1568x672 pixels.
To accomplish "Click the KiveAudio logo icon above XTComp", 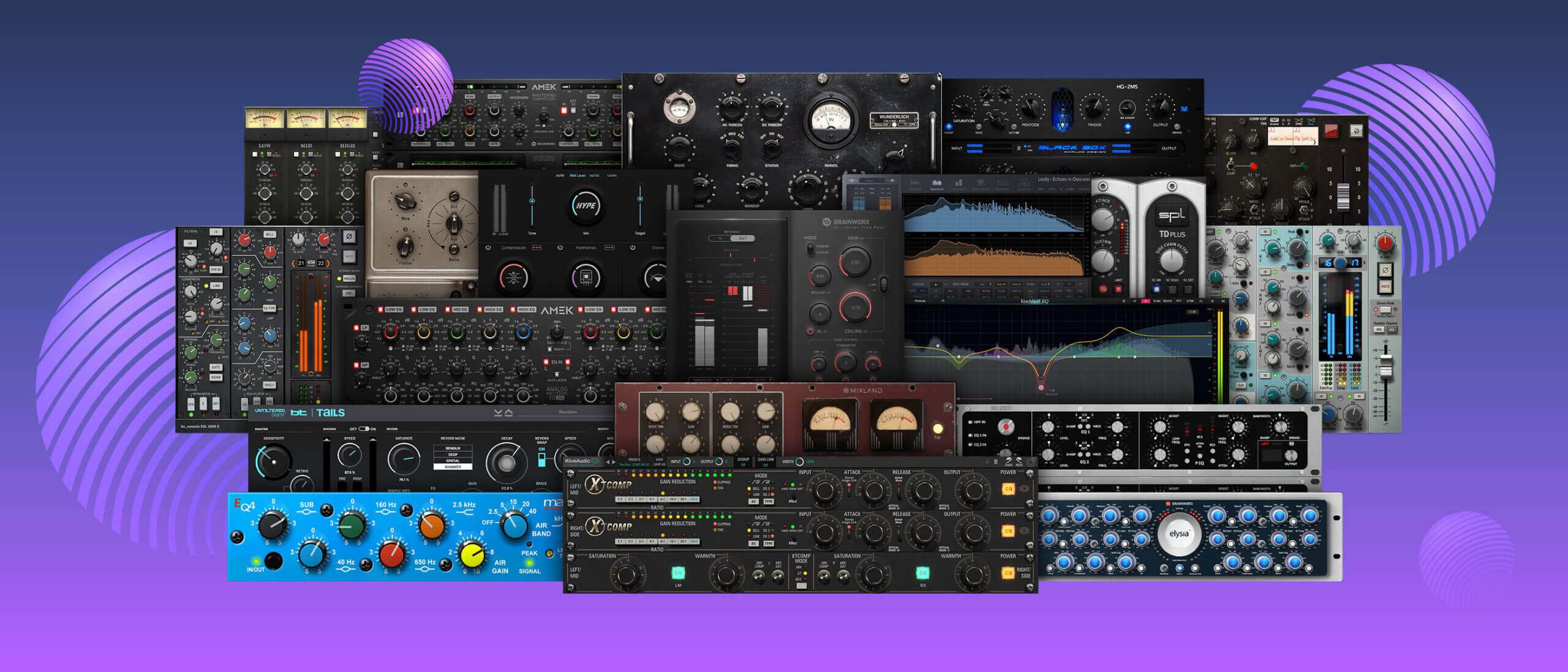I will 581,461.
